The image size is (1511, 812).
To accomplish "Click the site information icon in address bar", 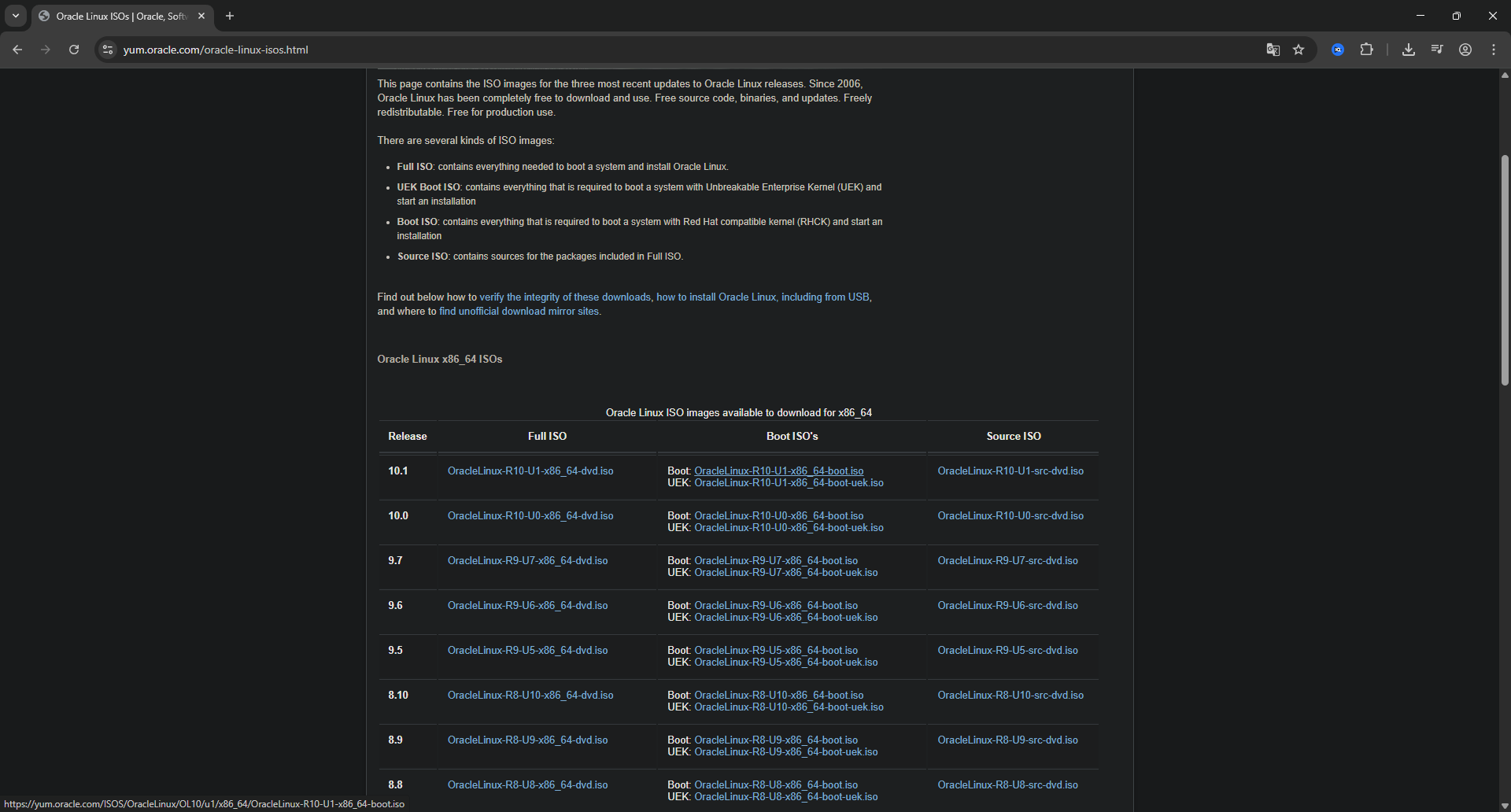I will [x=107, y=49].
